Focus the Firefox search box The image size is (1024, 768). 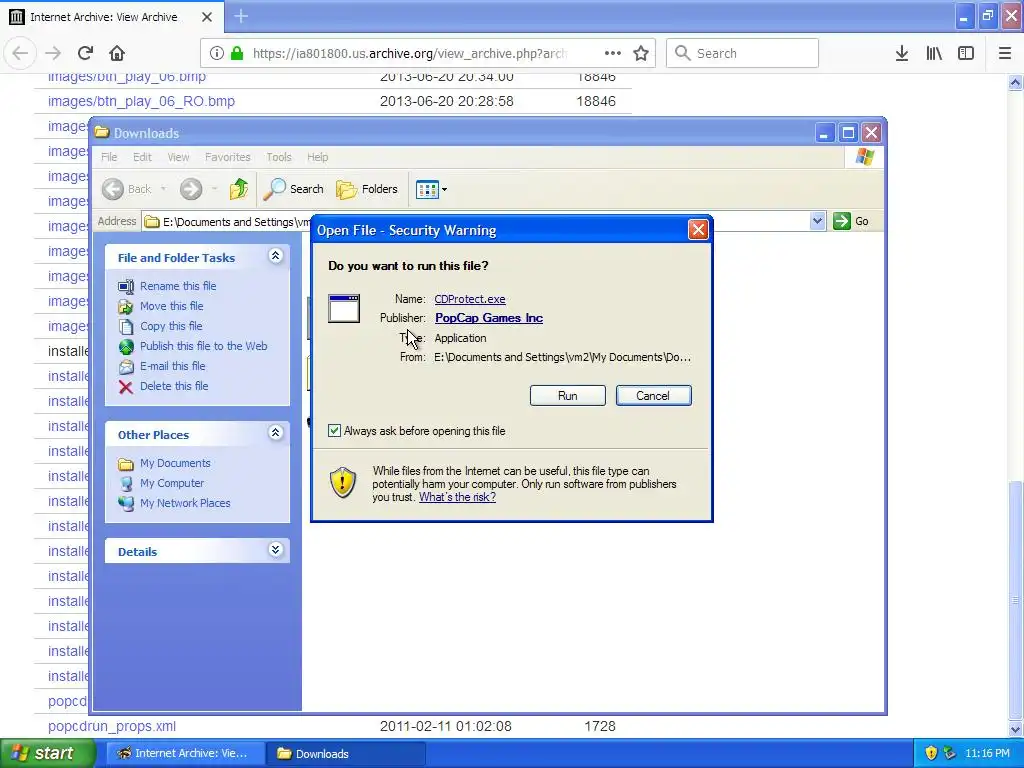(x=743, y=53)
